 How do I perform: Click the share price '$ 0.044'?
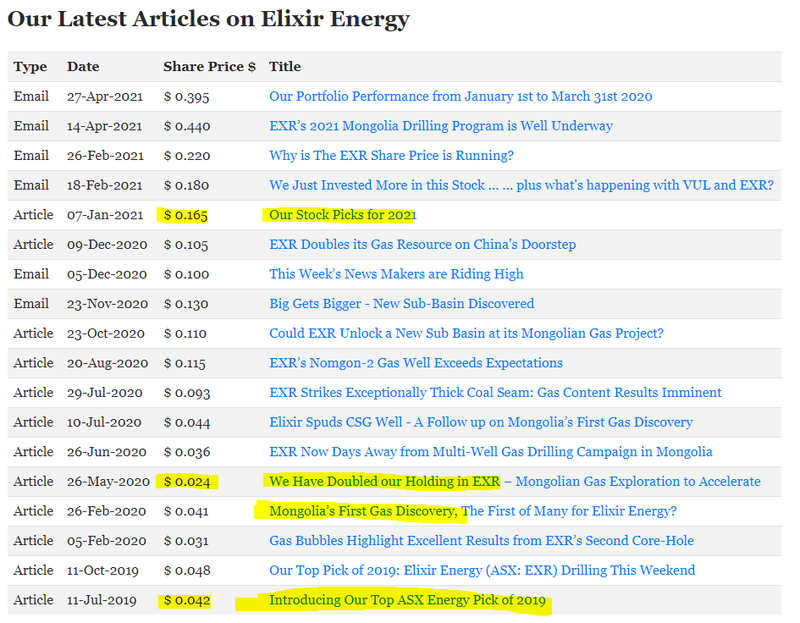coord(187,422)
